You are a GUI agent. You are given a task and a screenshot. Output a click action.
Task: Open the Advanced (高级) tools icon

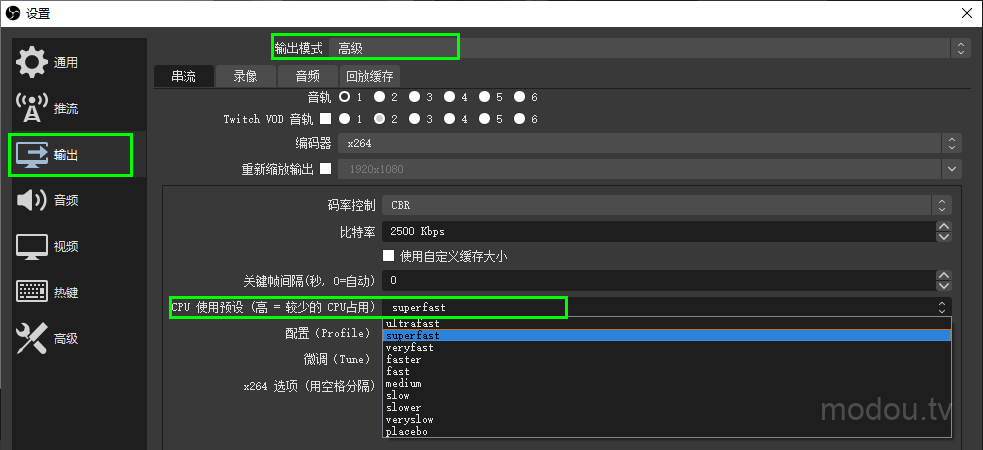(32, 339)
